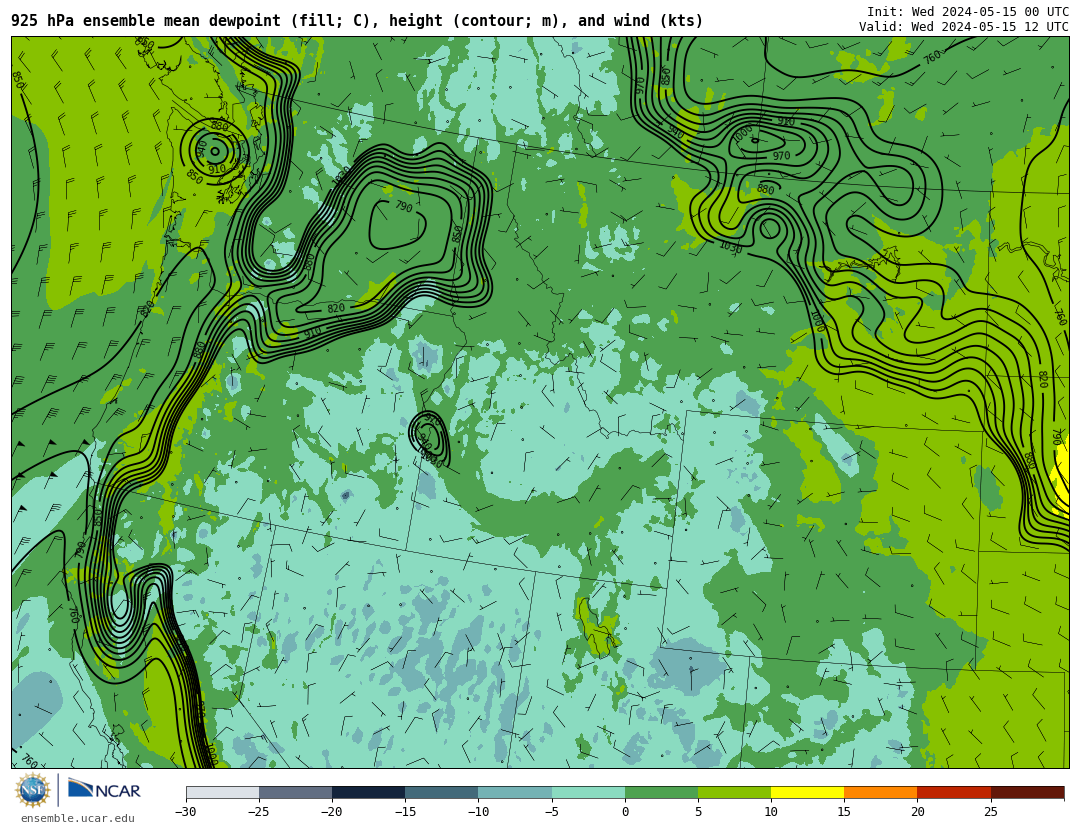Click the 790 contour label inside the closed low
Image resolution: width=1080 pixels, height=831 pixels.
(x=404, y=207)
